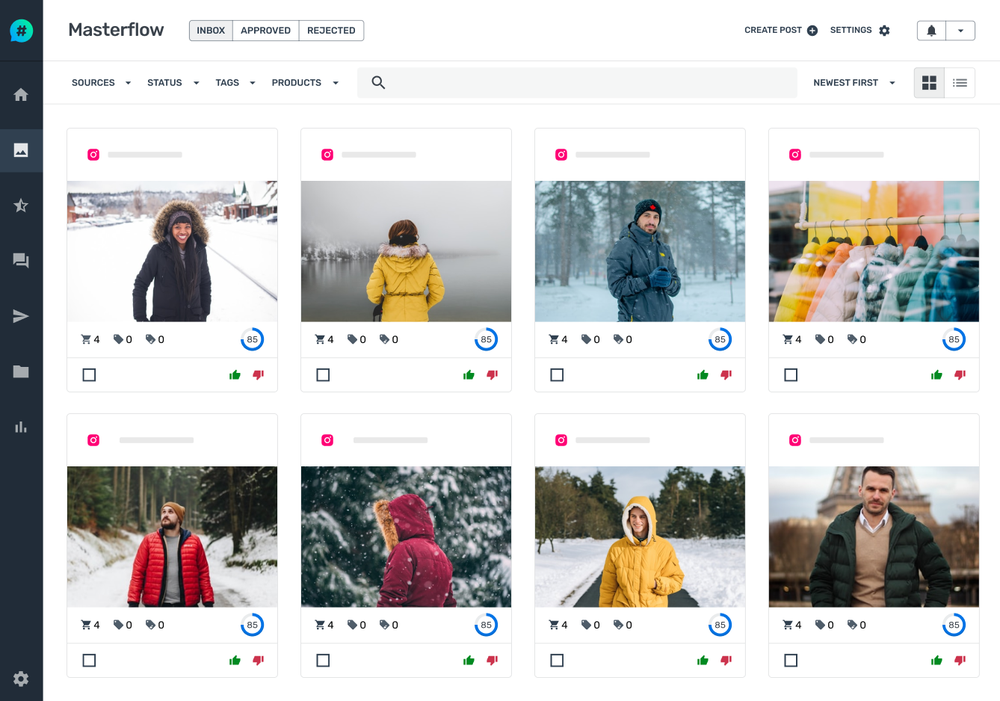Image resolution: width=1000 pixels, height=701 pixels.
Task: Reject the yellow jacket by lake post
Action: pyautogui.click(x=492, y=374)
